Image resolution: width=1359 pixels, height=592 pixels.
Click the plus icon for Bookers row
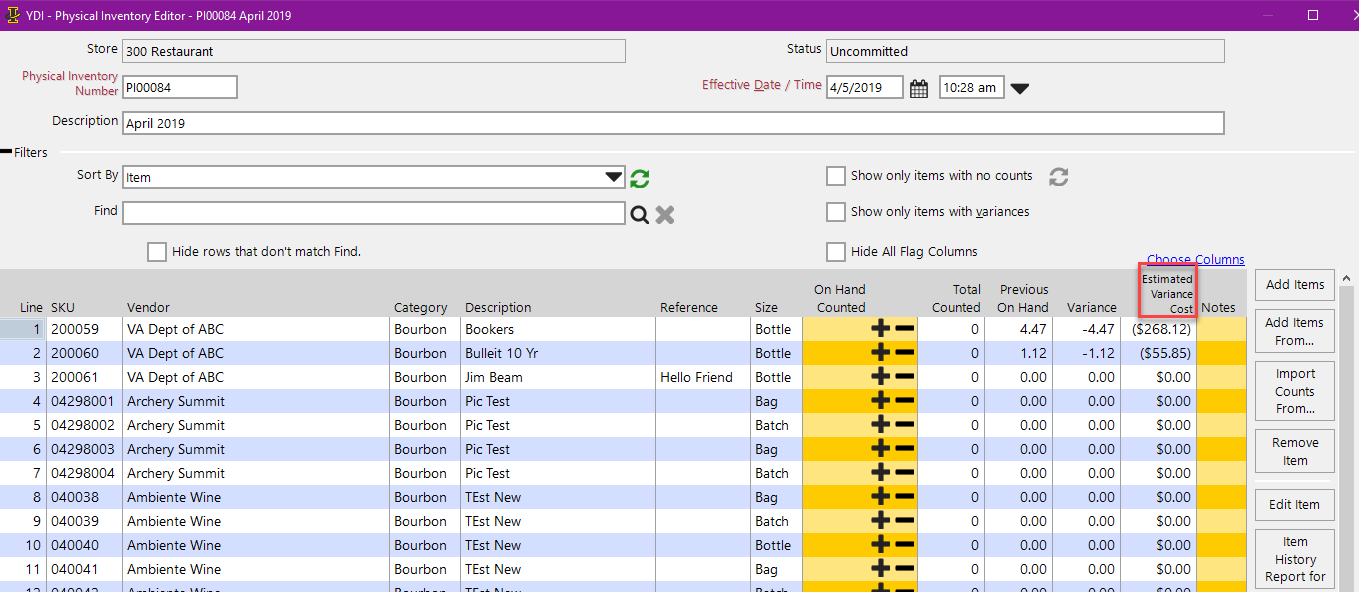click(x=880, y=329)
